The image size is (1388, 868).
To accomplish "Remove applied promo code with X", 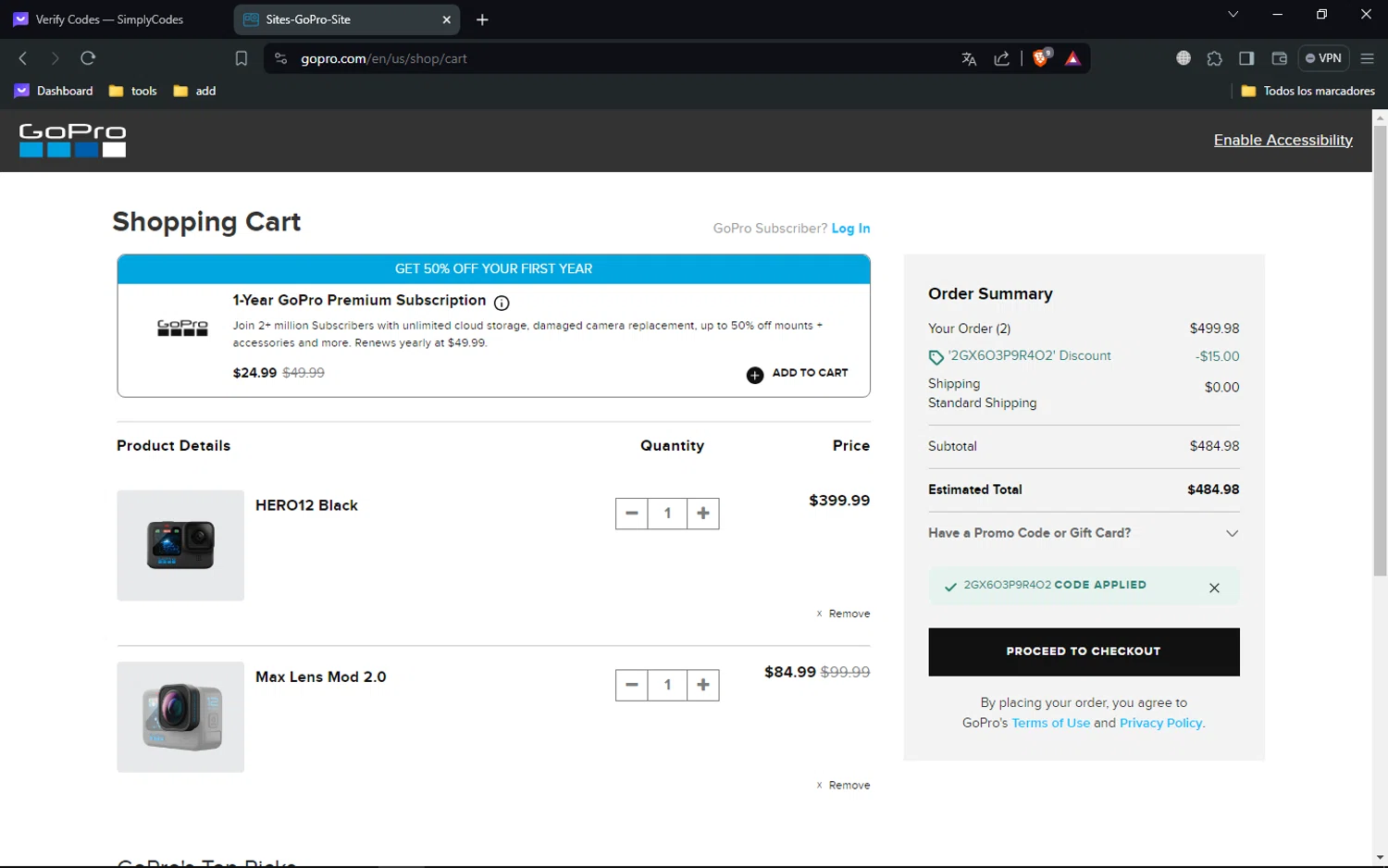I will click(1214, 588).
